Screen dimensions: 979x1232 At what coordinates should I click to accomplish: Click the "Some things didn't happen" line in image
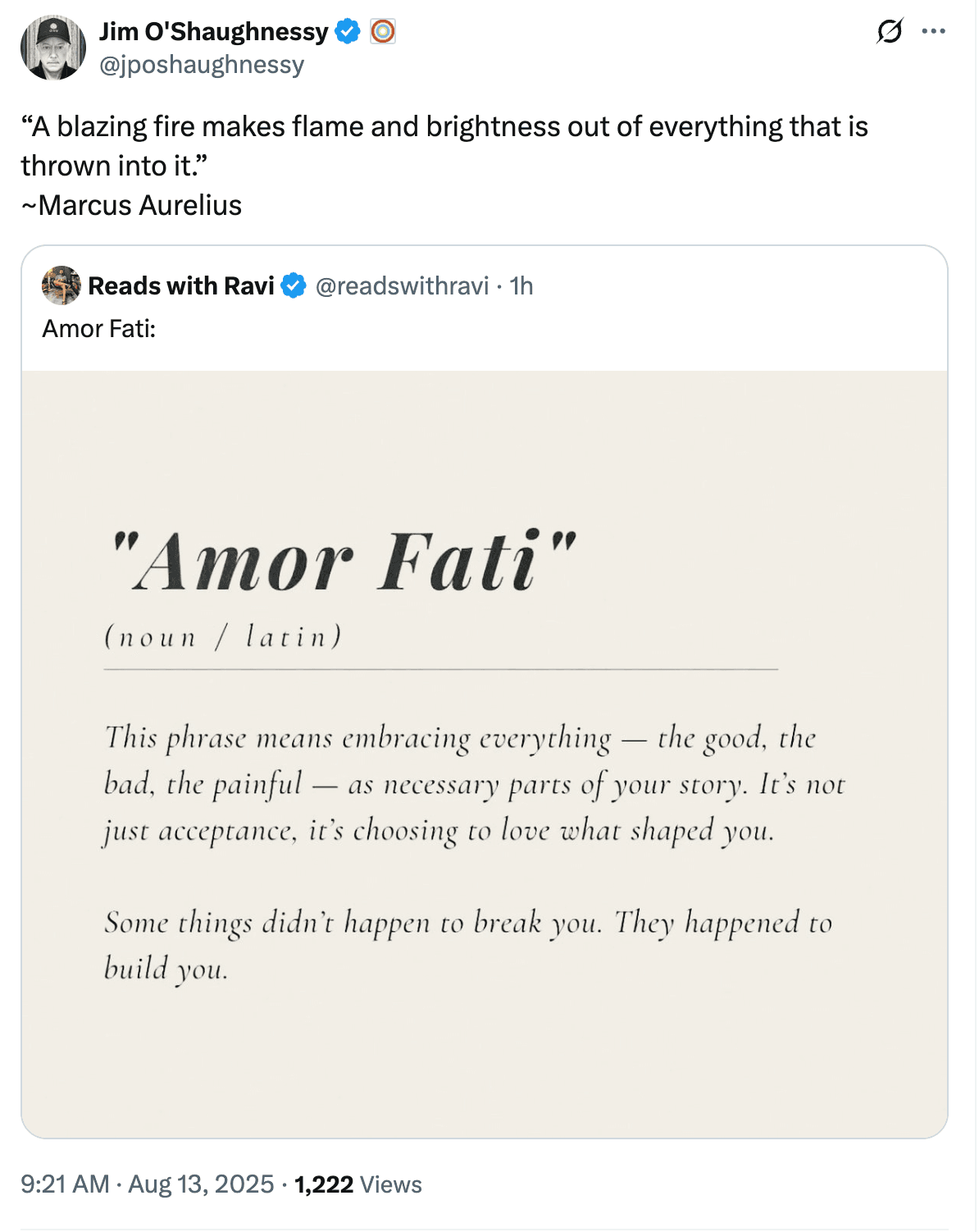[x=467, y=924]
